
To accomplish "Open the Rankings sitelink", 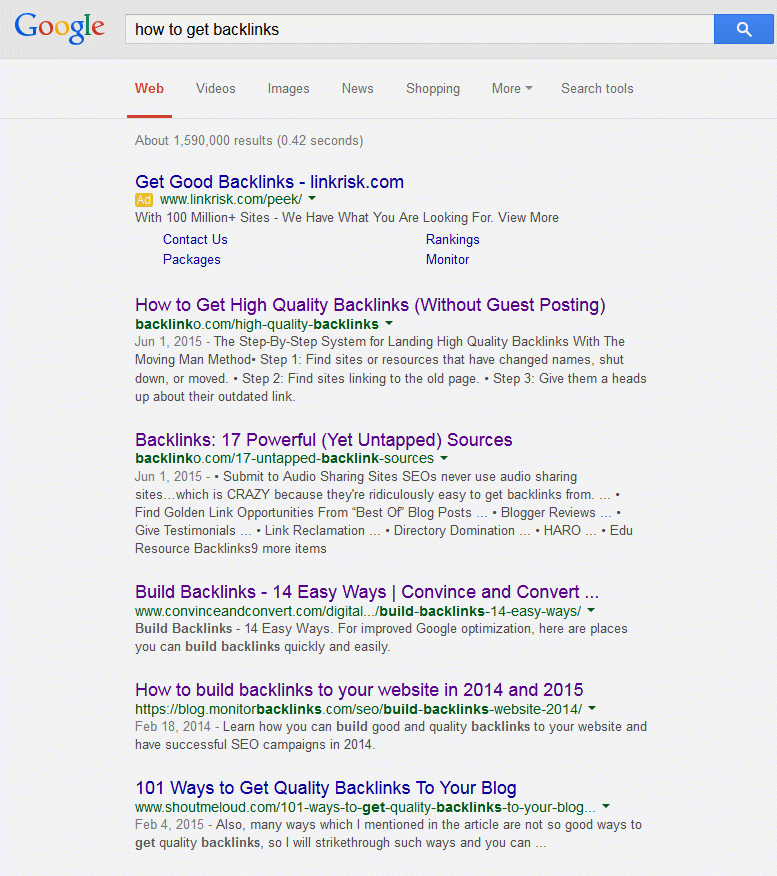I will coord(452,240).
